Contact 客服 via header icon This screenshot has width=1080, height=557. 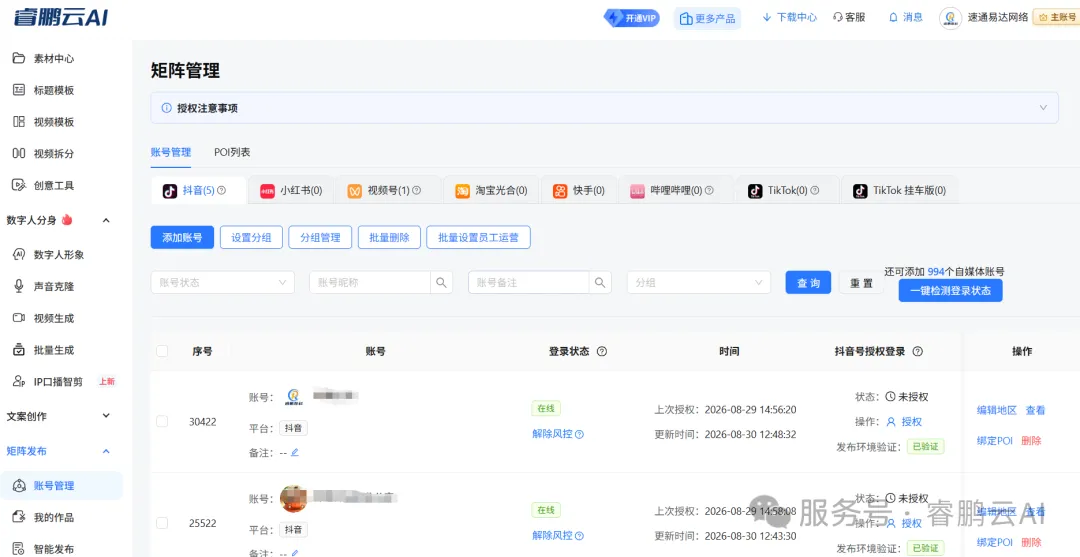point(849,17)
